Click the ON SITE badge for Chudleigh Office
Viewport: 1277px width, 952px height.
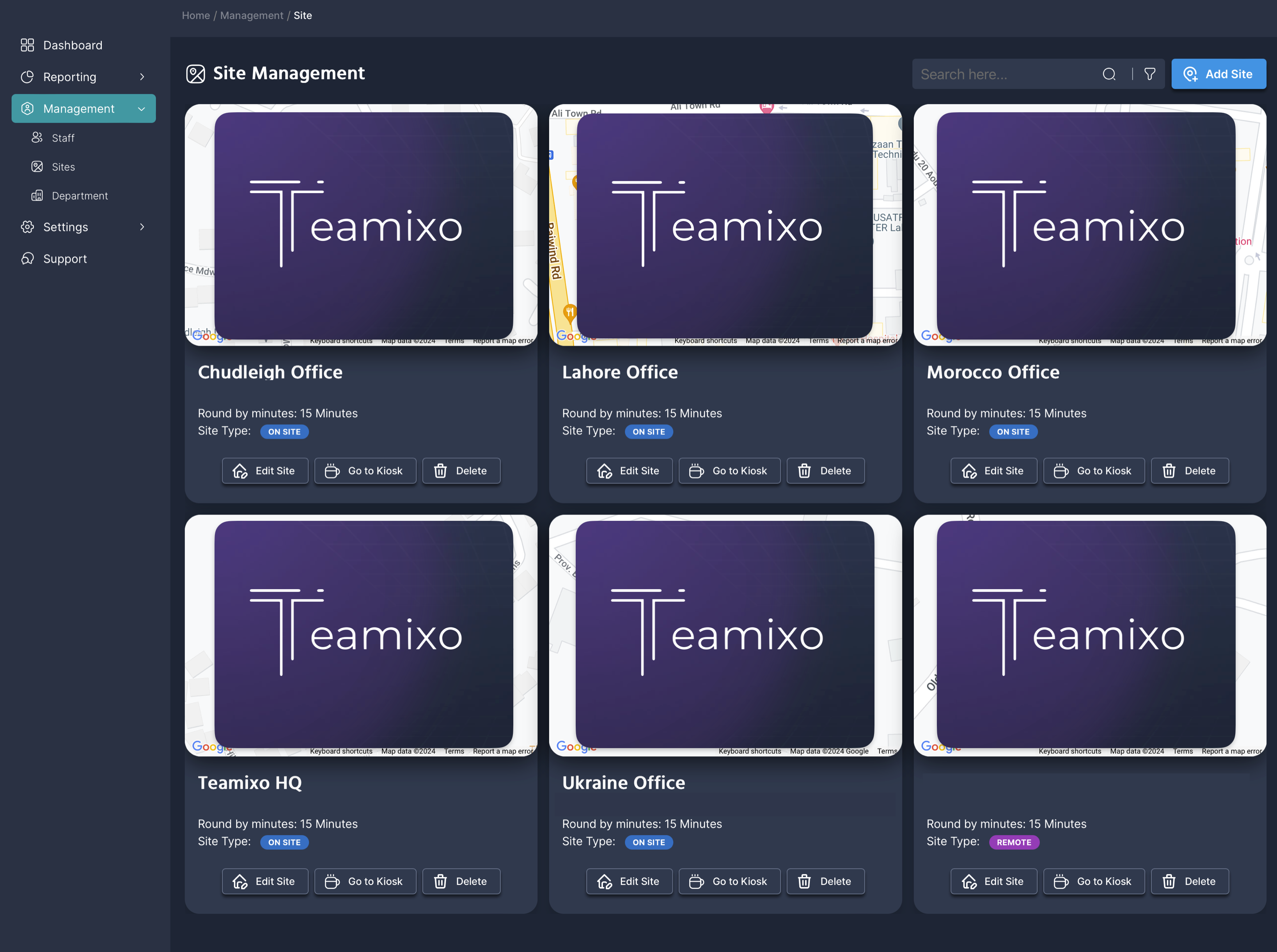point(284,432)
